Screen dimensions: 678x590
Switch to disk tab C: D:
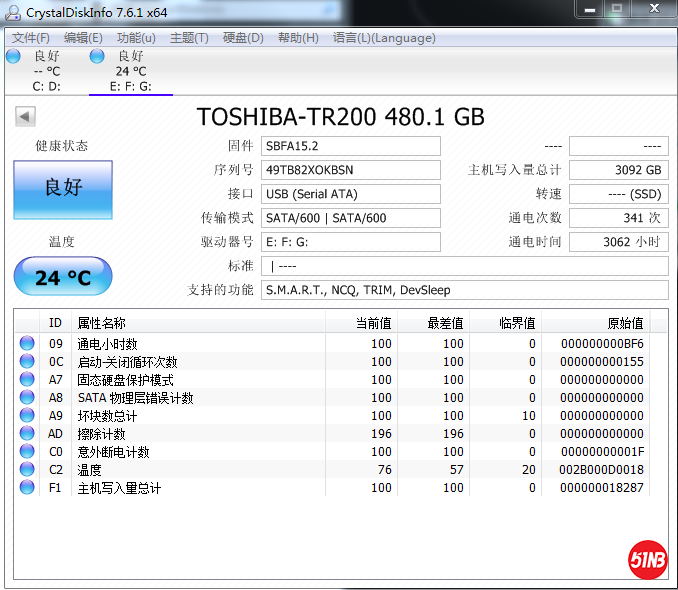pyautogui.click(x=46, y=71)
